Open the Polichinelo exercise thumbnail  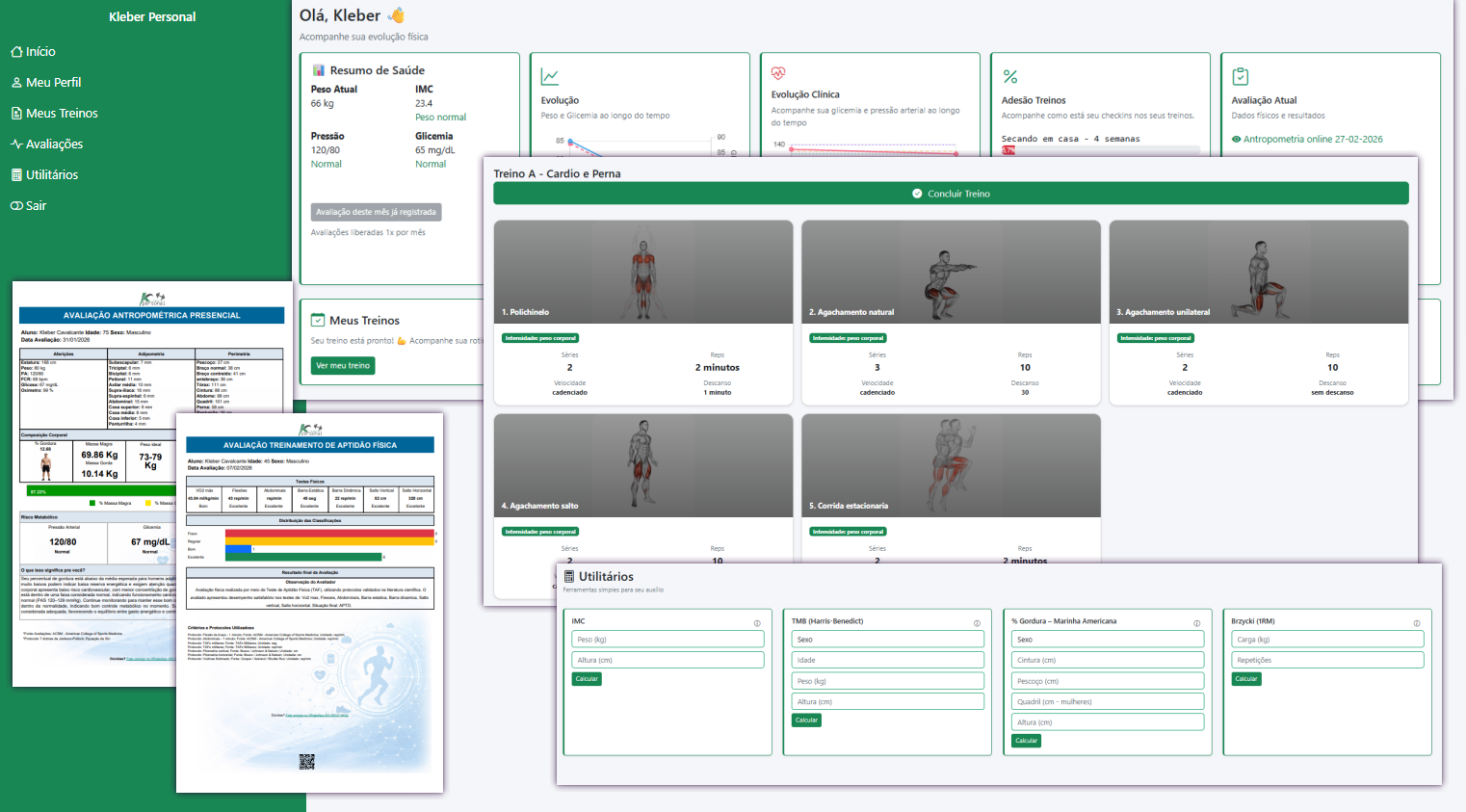(642, 272)
